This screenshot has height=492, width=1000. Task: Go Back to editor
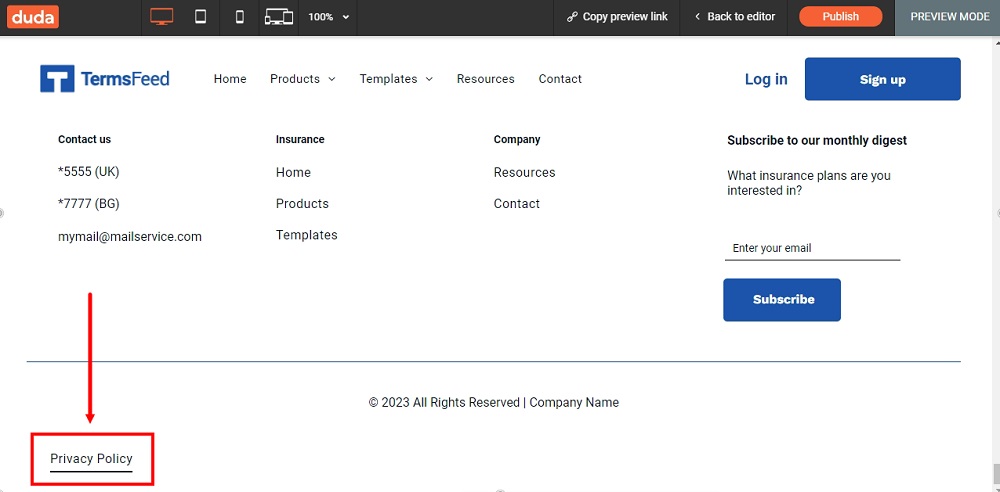coord(734,17)
